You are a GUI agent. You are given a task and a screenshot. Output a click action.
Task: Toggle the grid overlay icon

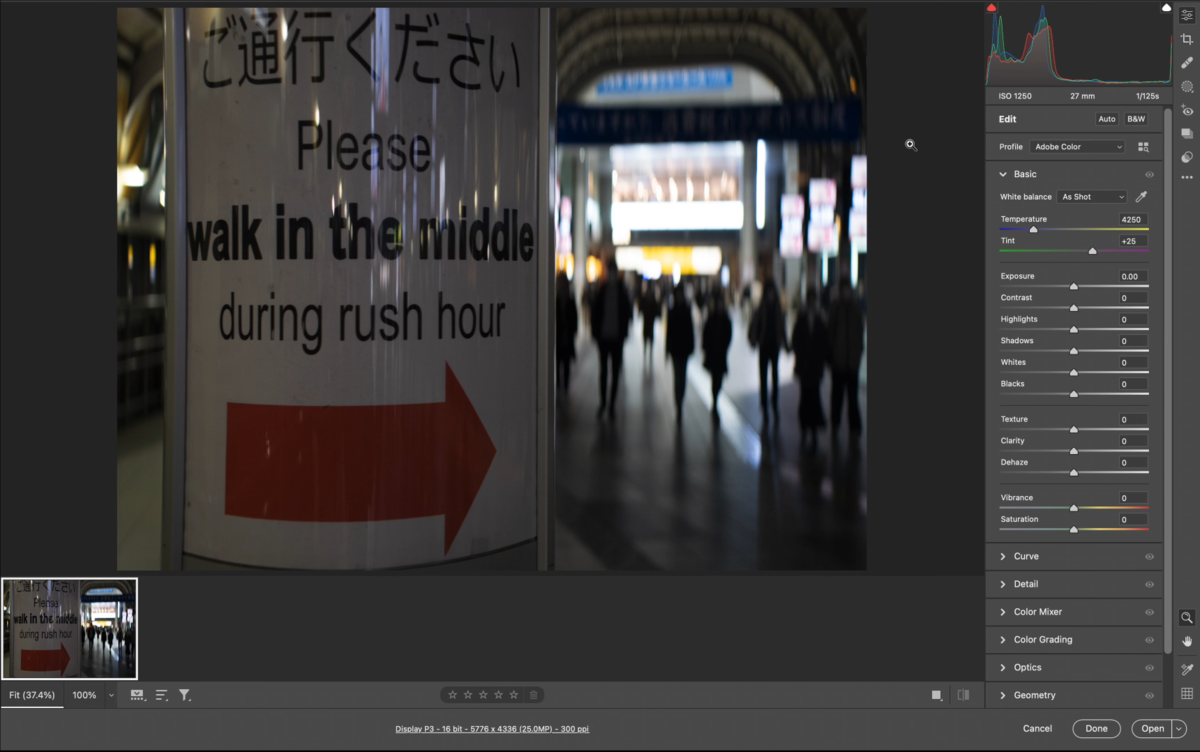[1187, 694]
